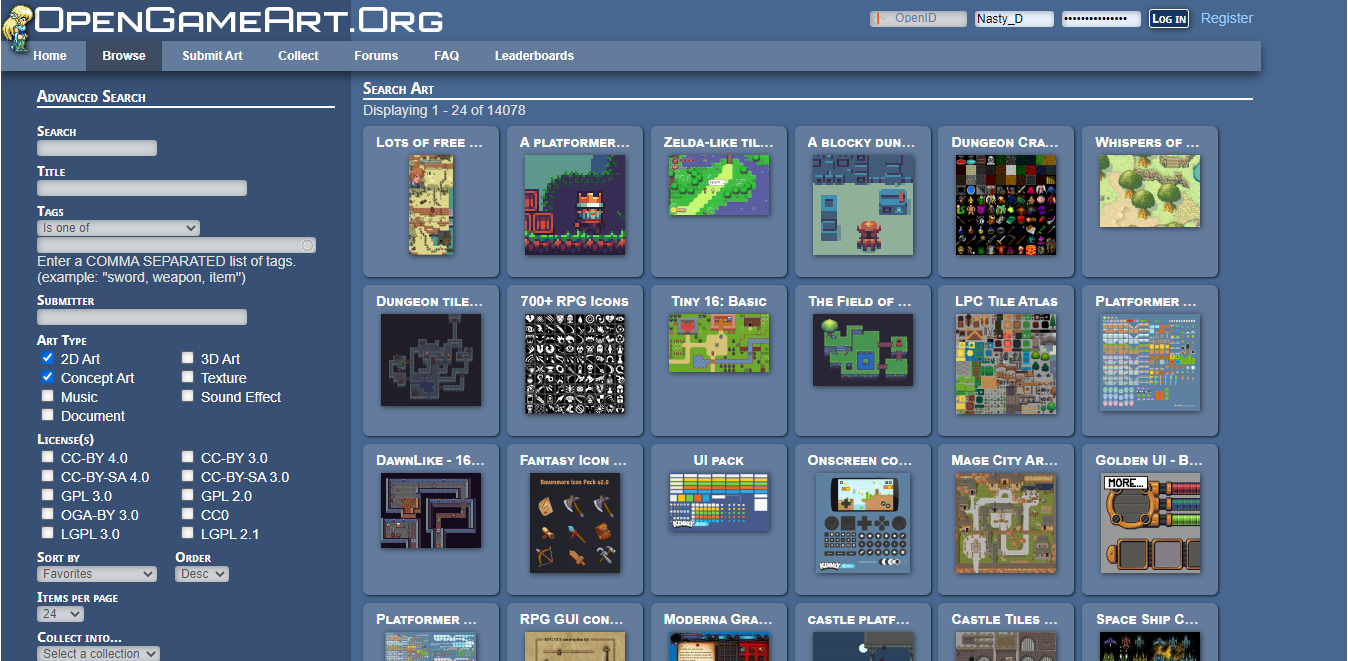
Task: Click the Log in button
Action: click(1169, 19)
